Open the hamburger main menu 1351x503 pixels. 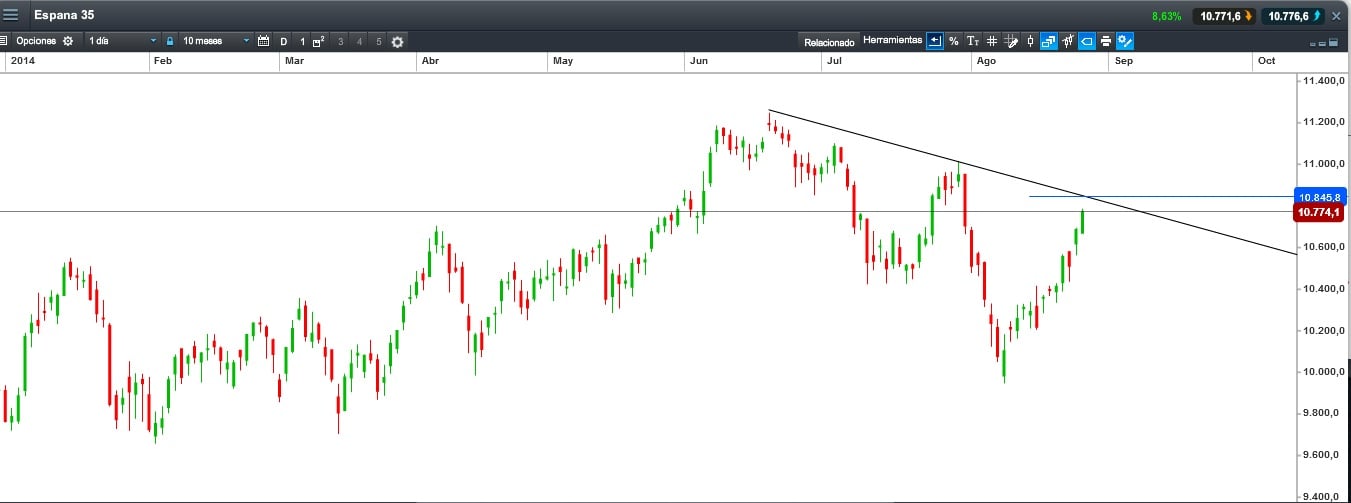click(x=11, y=16)
